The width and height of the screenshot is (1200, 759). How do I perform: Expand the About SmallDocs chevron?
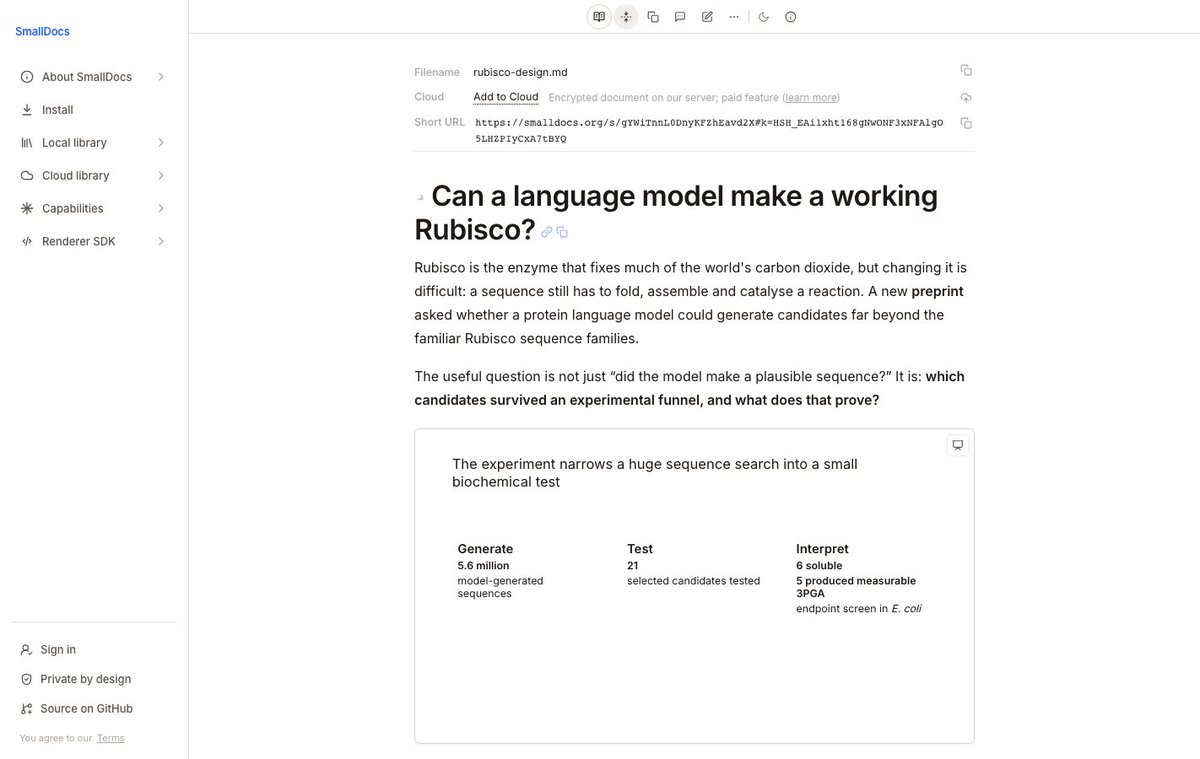tap(161, 77)
